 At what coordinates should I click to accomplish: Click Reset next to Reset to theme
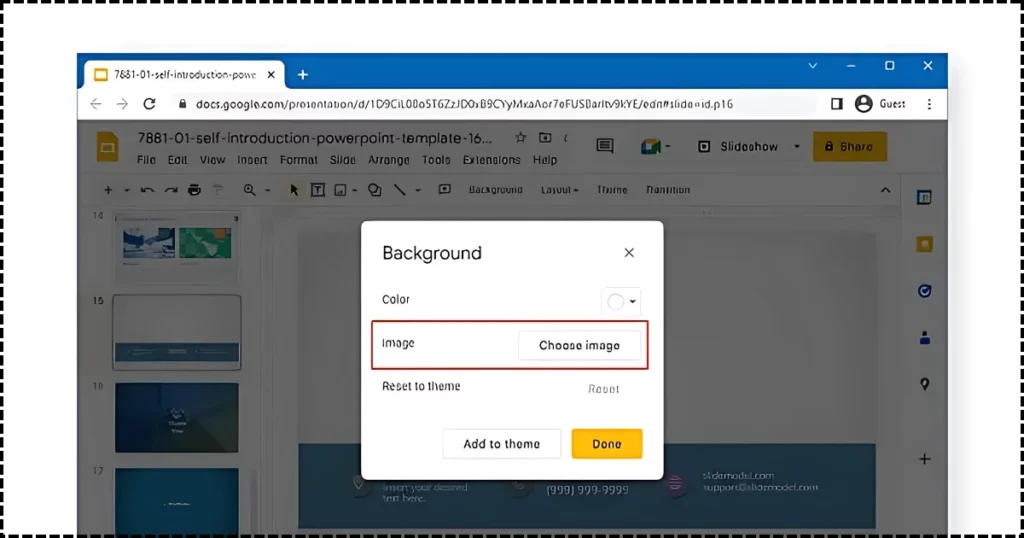603,389
